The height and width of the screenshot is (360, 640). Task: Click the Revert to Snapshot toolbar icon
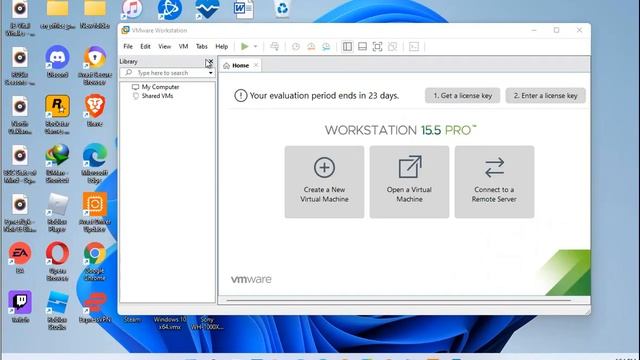click(x=311, y=47)
